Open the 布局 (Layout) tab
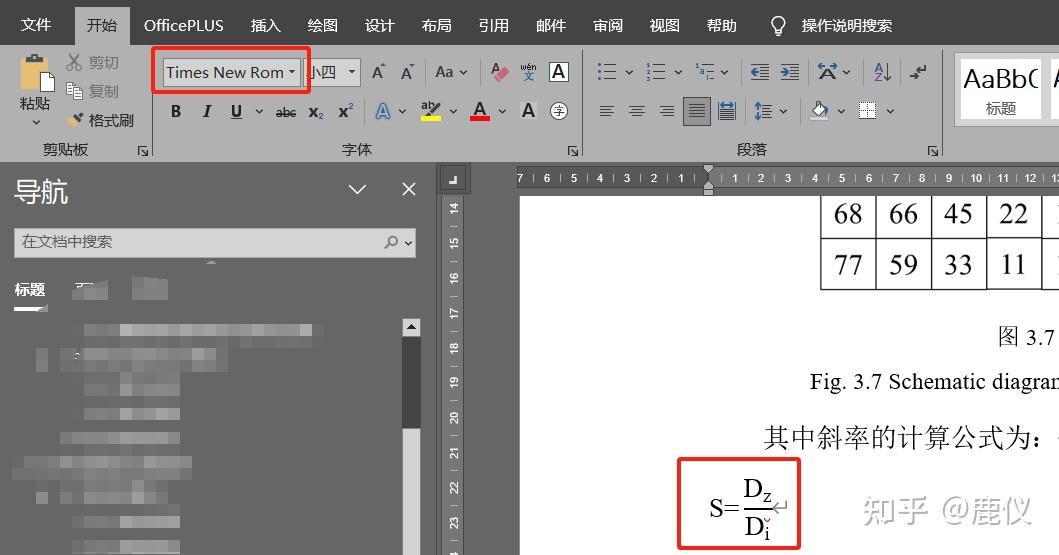 point(436,25)
